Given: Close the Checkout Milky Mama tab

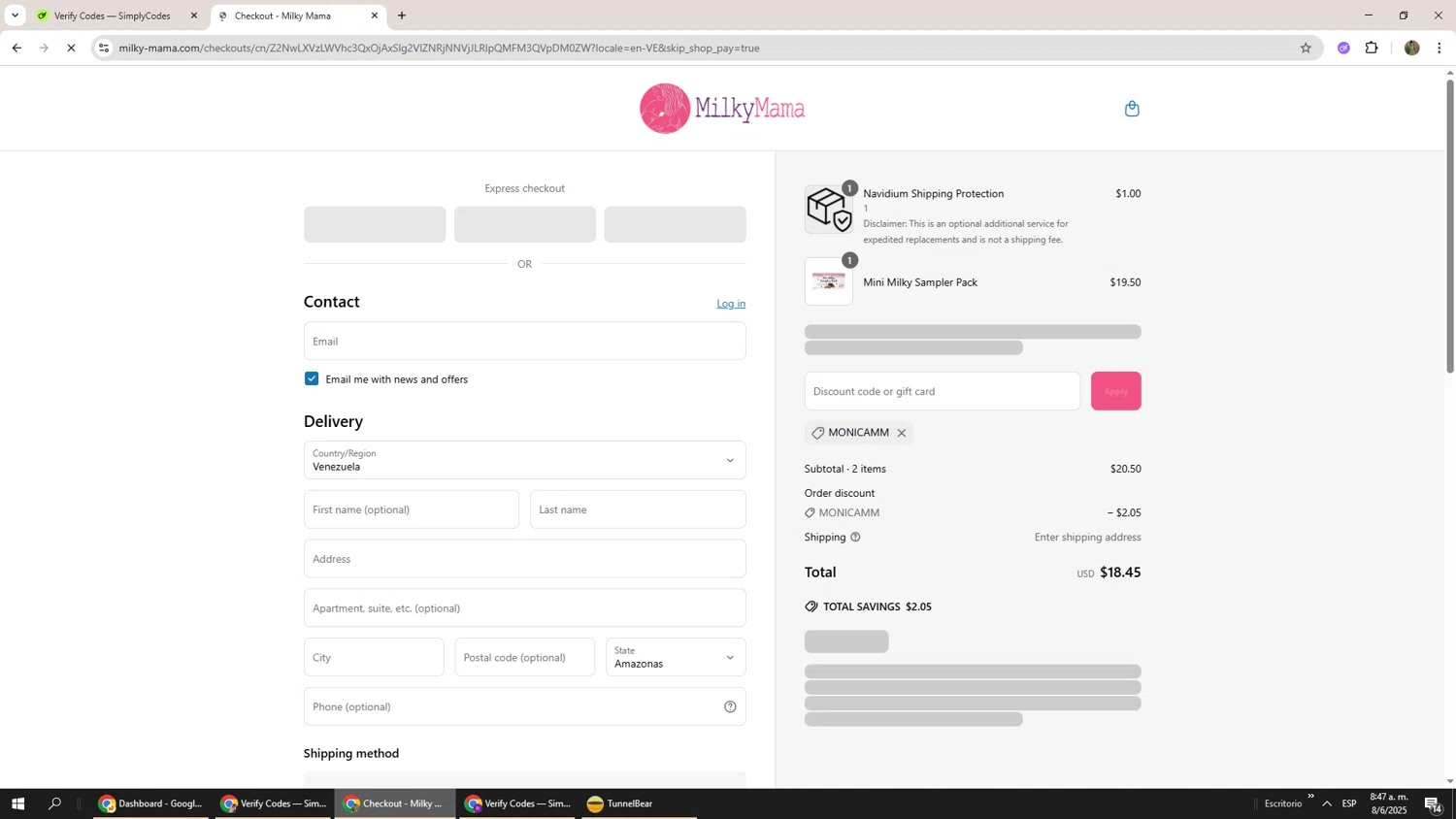Looking at the screenshot, I should pos(375,16).
